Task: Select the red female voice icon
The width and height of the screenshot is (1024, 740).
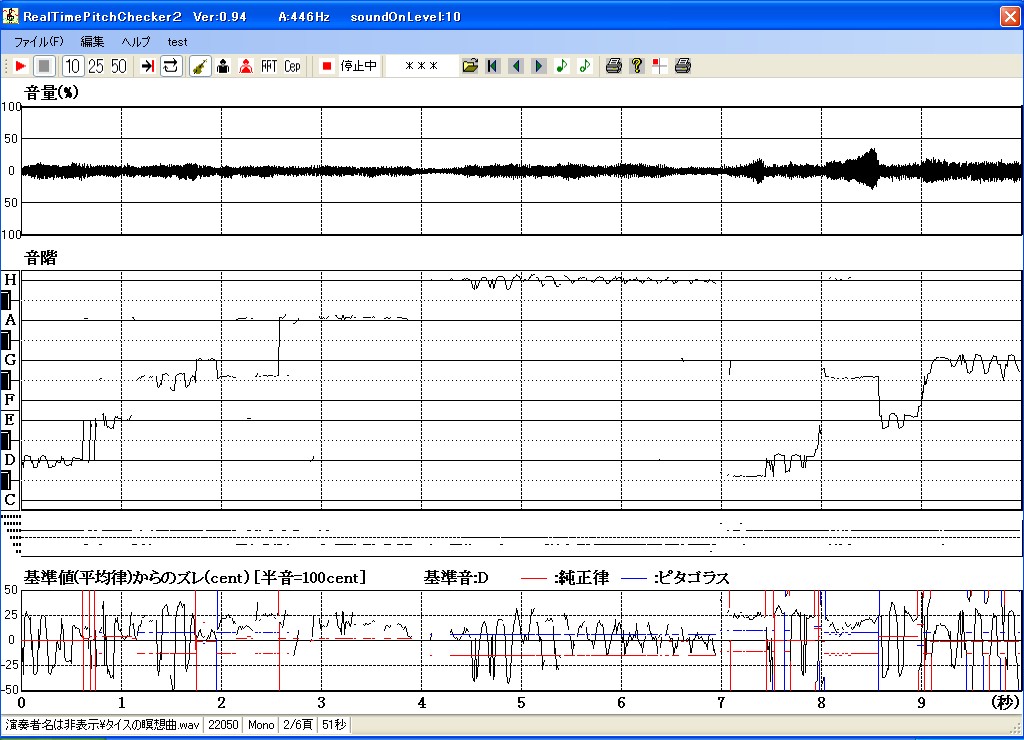Action: point(246,66)
